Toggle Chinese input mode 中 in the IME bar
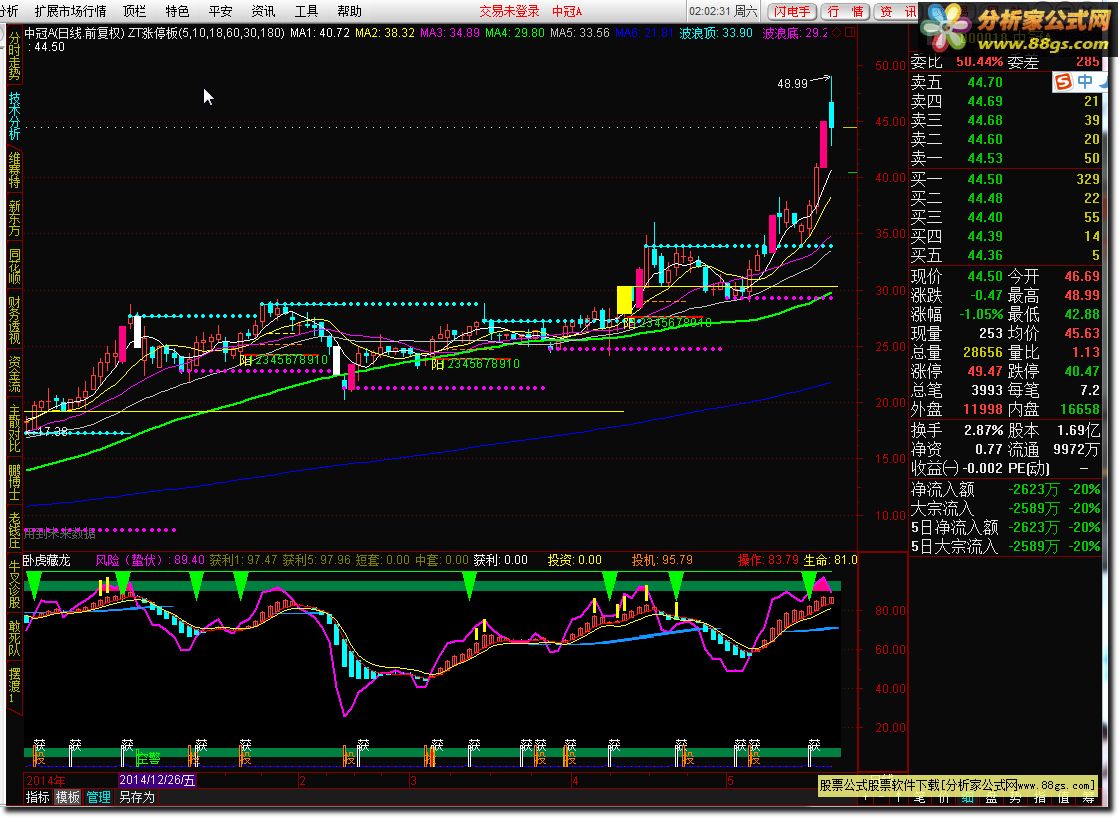 1085,81
